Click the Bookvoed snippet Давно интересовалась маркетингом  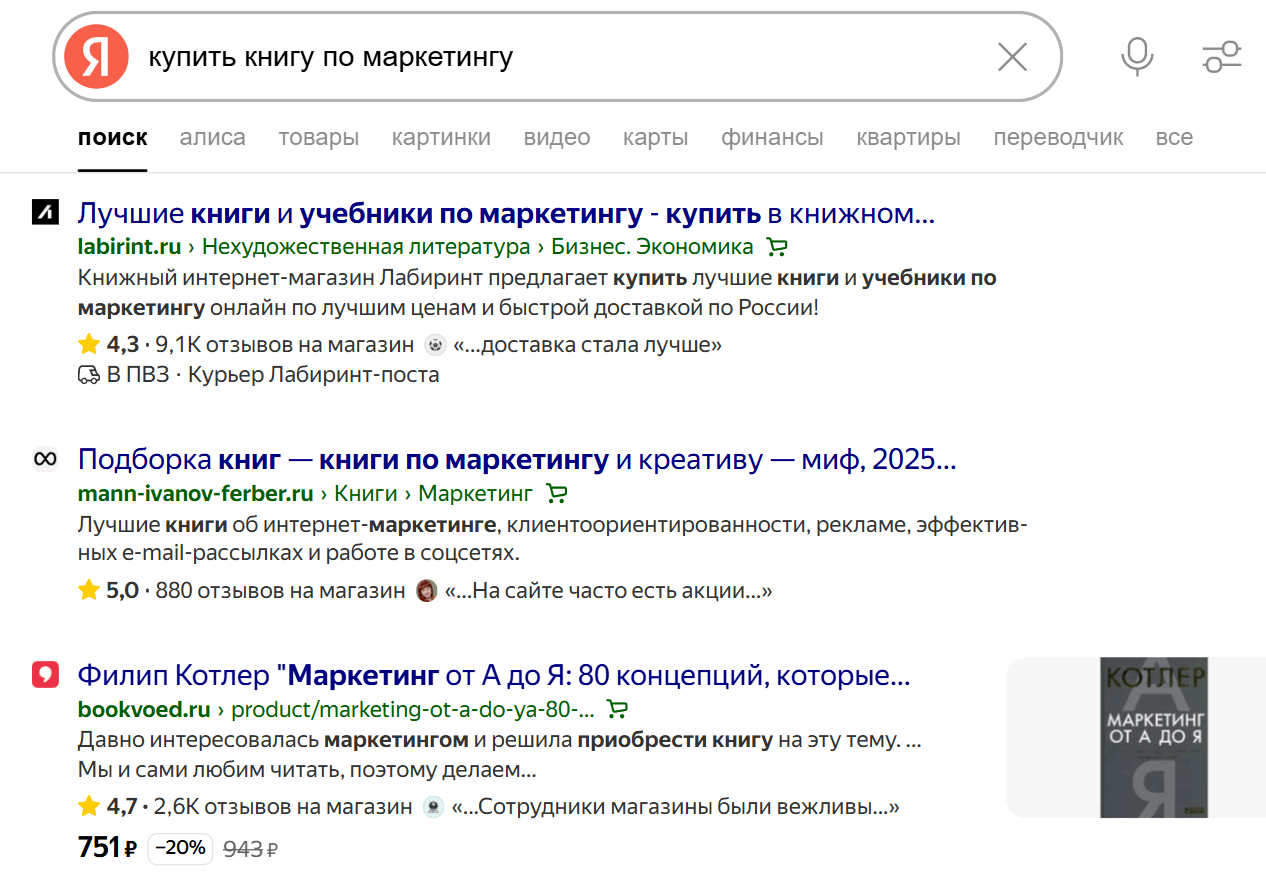point(499,755)
